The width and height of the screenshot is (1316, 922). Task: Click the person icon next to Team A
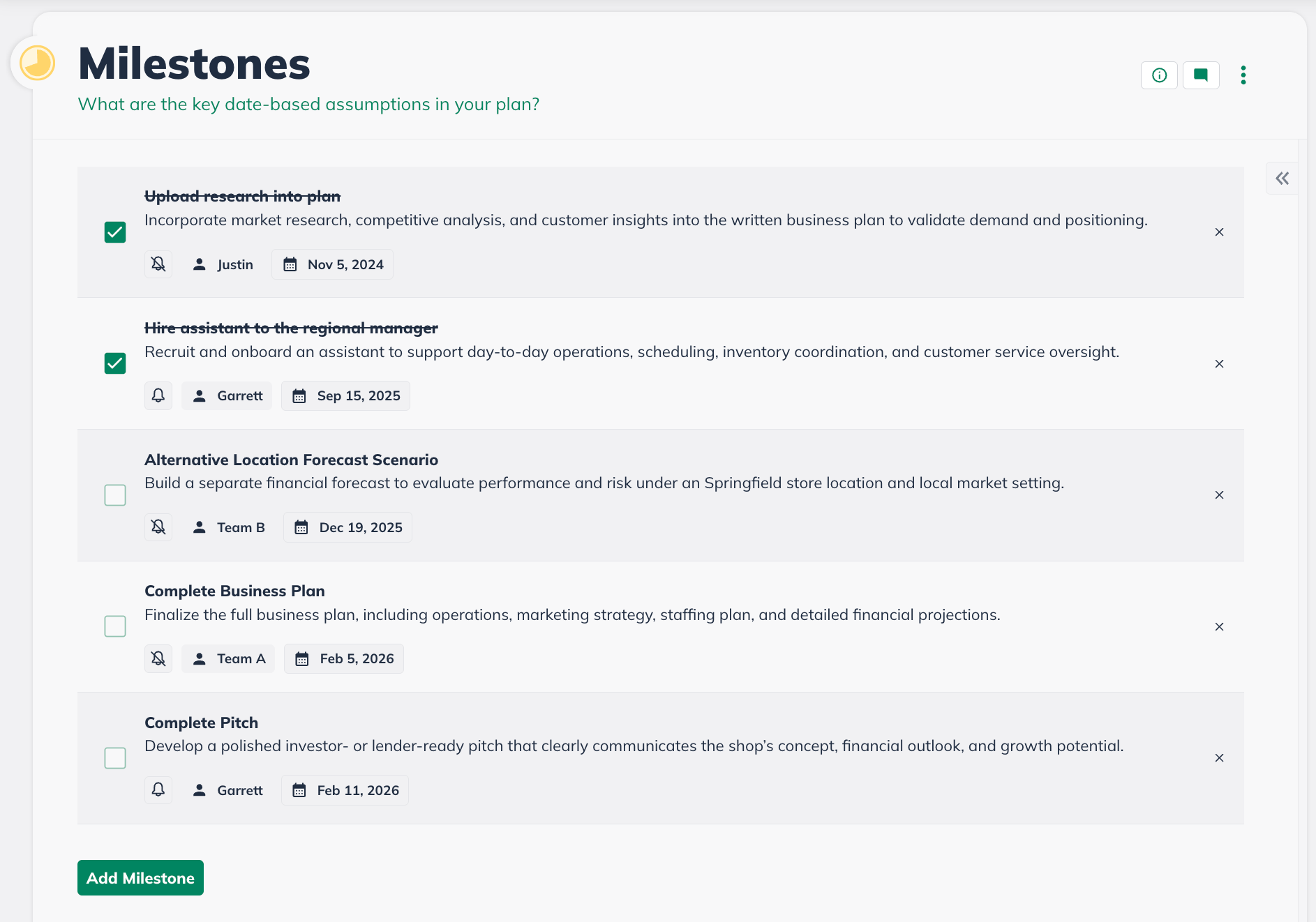coord(200,658)
